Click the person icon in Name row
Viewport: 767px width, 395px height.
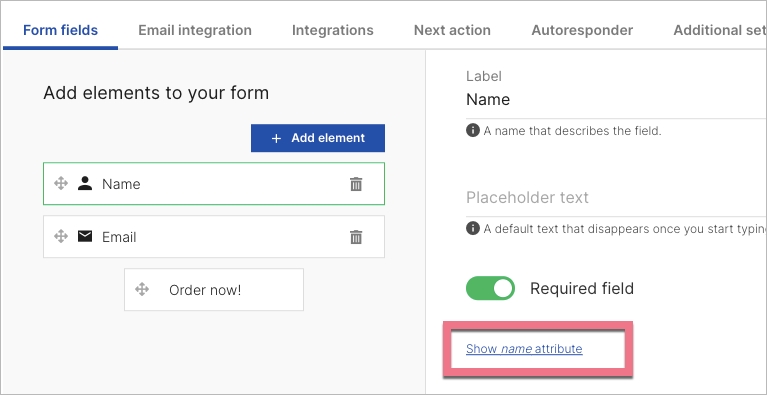pyautogui.click(x=85, y=184)
